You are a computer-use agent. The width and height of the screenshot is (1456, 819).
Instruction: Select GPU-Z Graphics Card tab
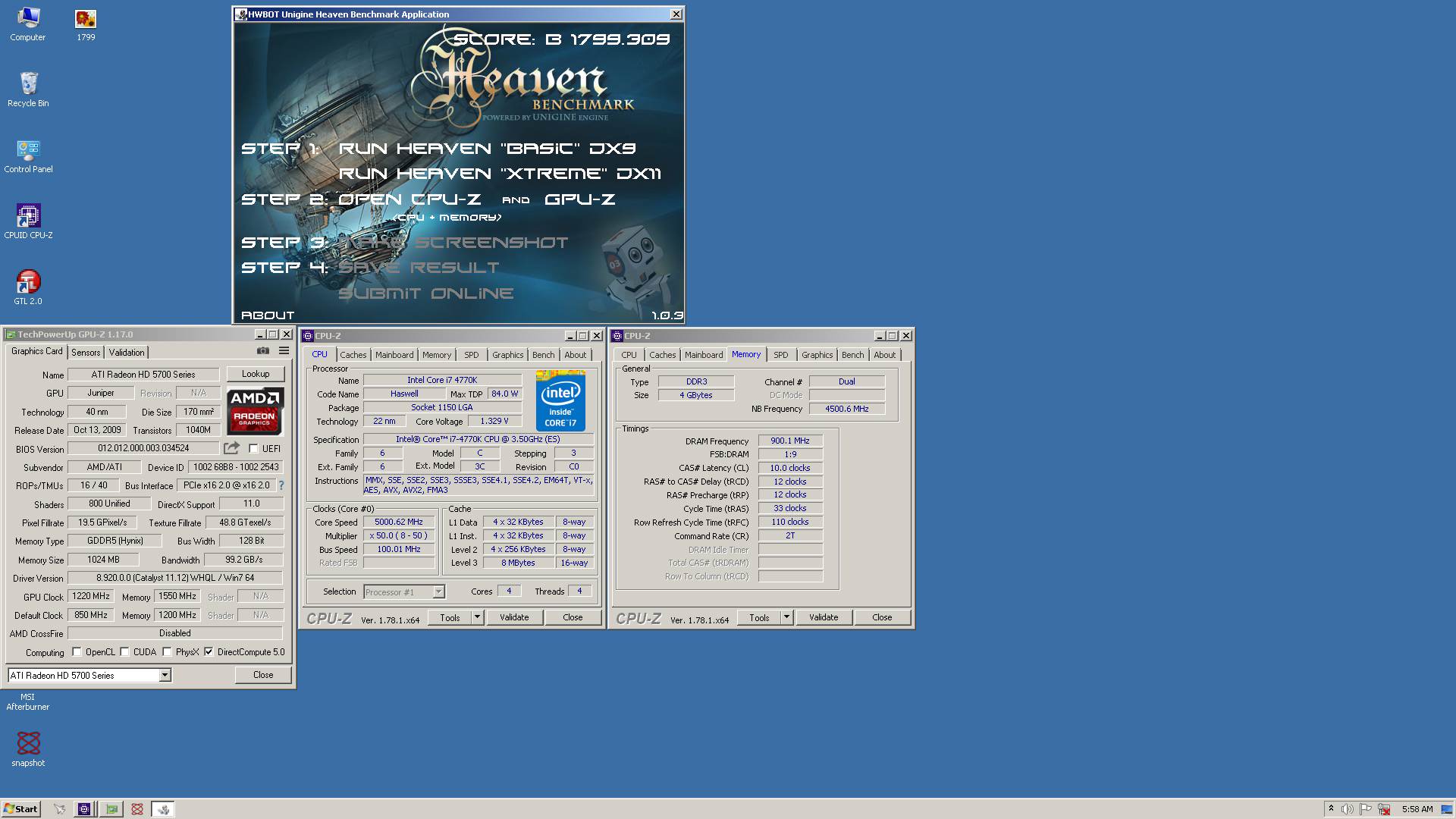click(36, 351)
